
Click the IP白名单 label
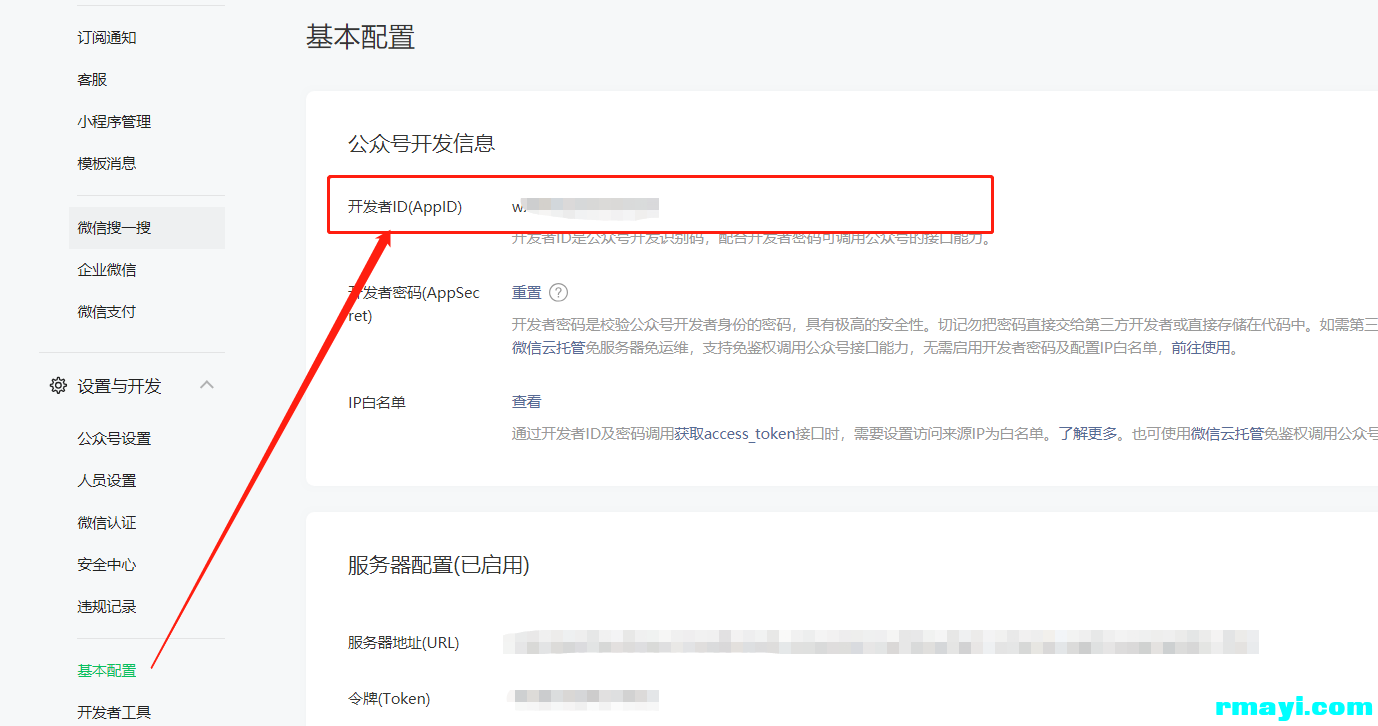point(377,403)
